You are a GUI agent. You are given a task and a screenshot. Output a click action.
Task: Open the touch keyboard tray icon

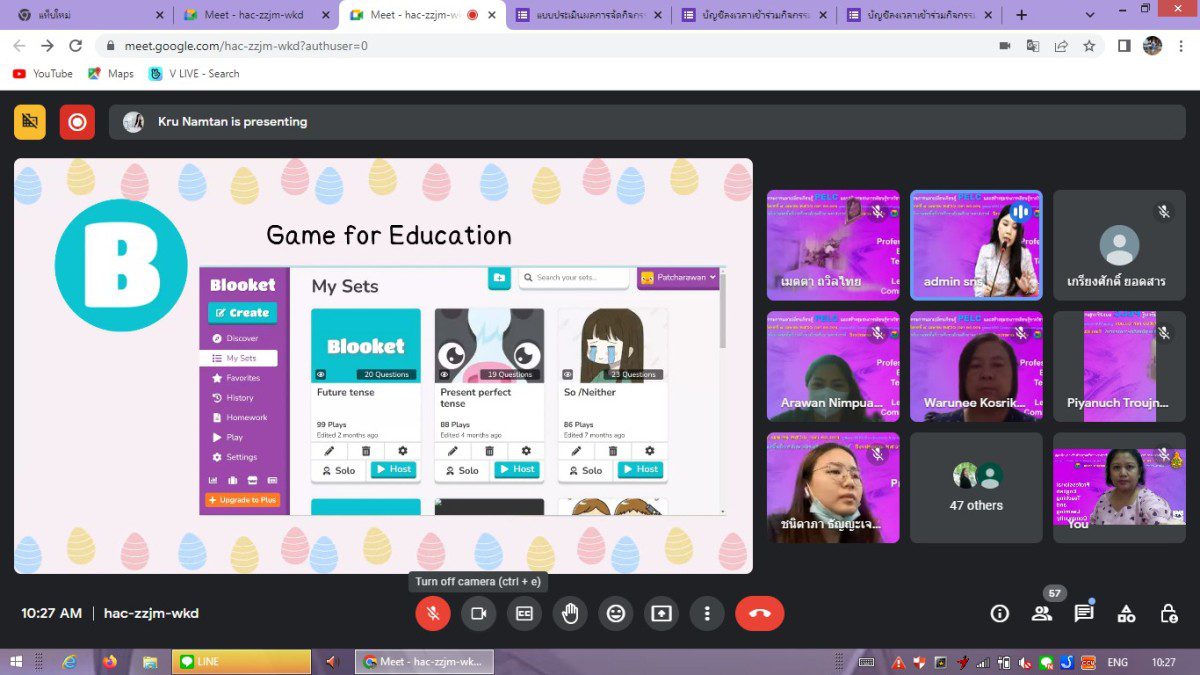click(x=866, y=662)
